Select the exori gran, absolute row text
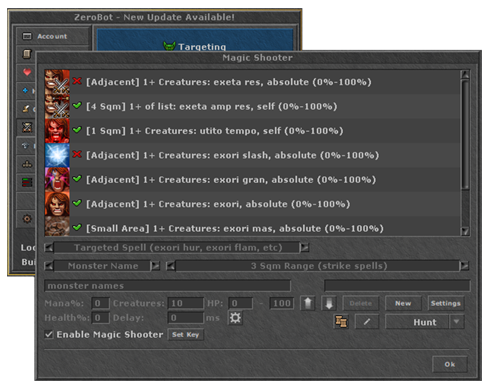Viewport: 490px width, 390px height. [x=231, y=179]
